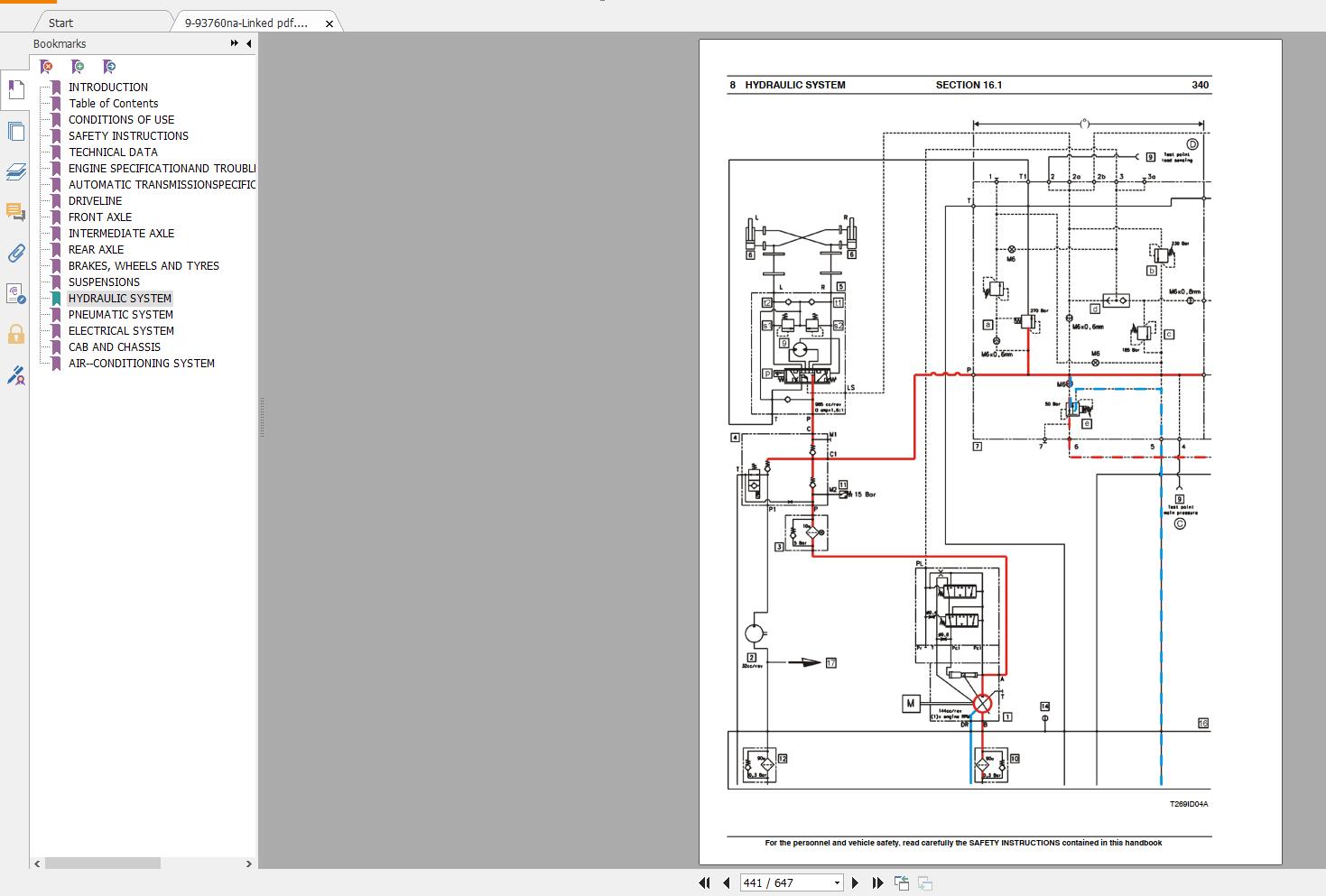Image resolution: width=1326 pixels, height=896 pixels.
Task: Open the page number dropdown arrow
Action: tap(837, 882)
